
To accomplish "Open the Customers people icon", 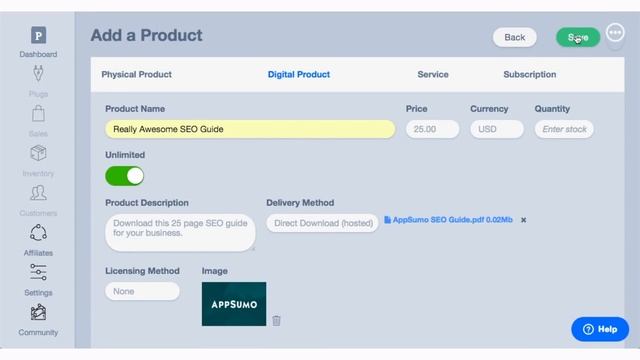I will [x=38, y=193].
